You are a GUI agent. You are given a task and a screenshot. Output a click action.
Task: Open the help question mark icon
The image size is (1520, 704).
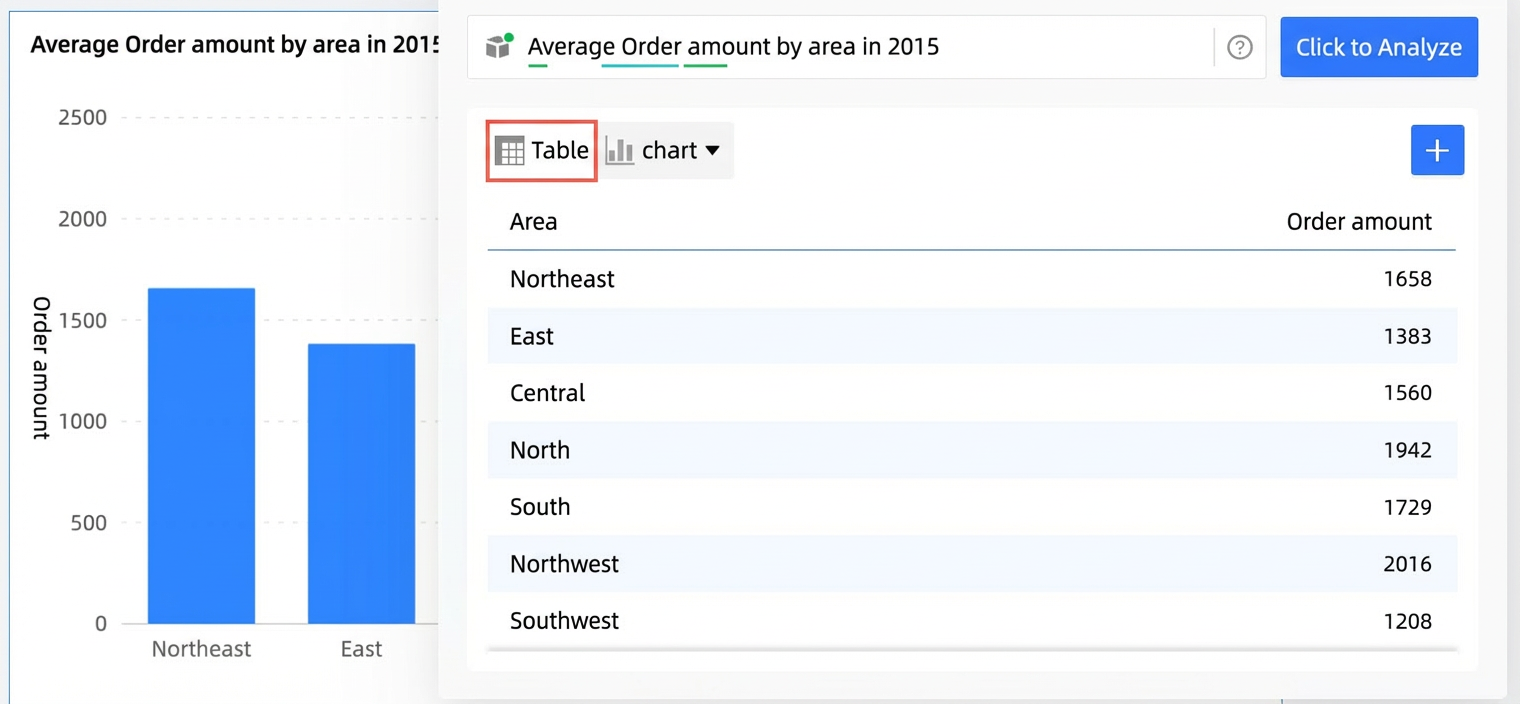point(1239,47)
